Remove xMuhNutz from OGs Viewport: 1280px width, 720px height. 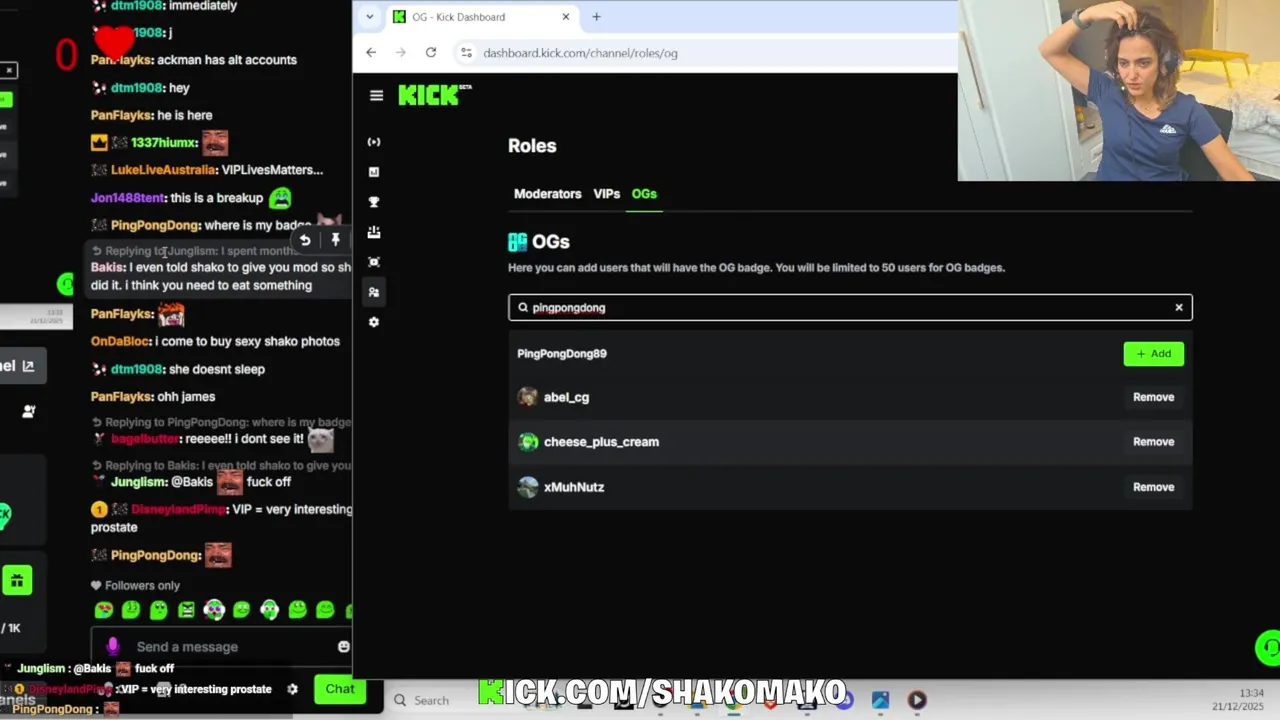pos(1153,487)
